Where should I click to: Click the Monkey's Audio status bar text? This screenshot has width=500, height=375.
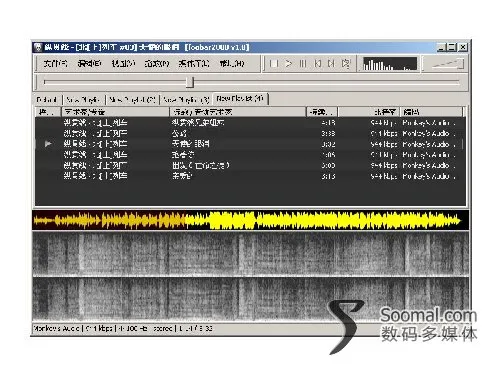point(56,328)
